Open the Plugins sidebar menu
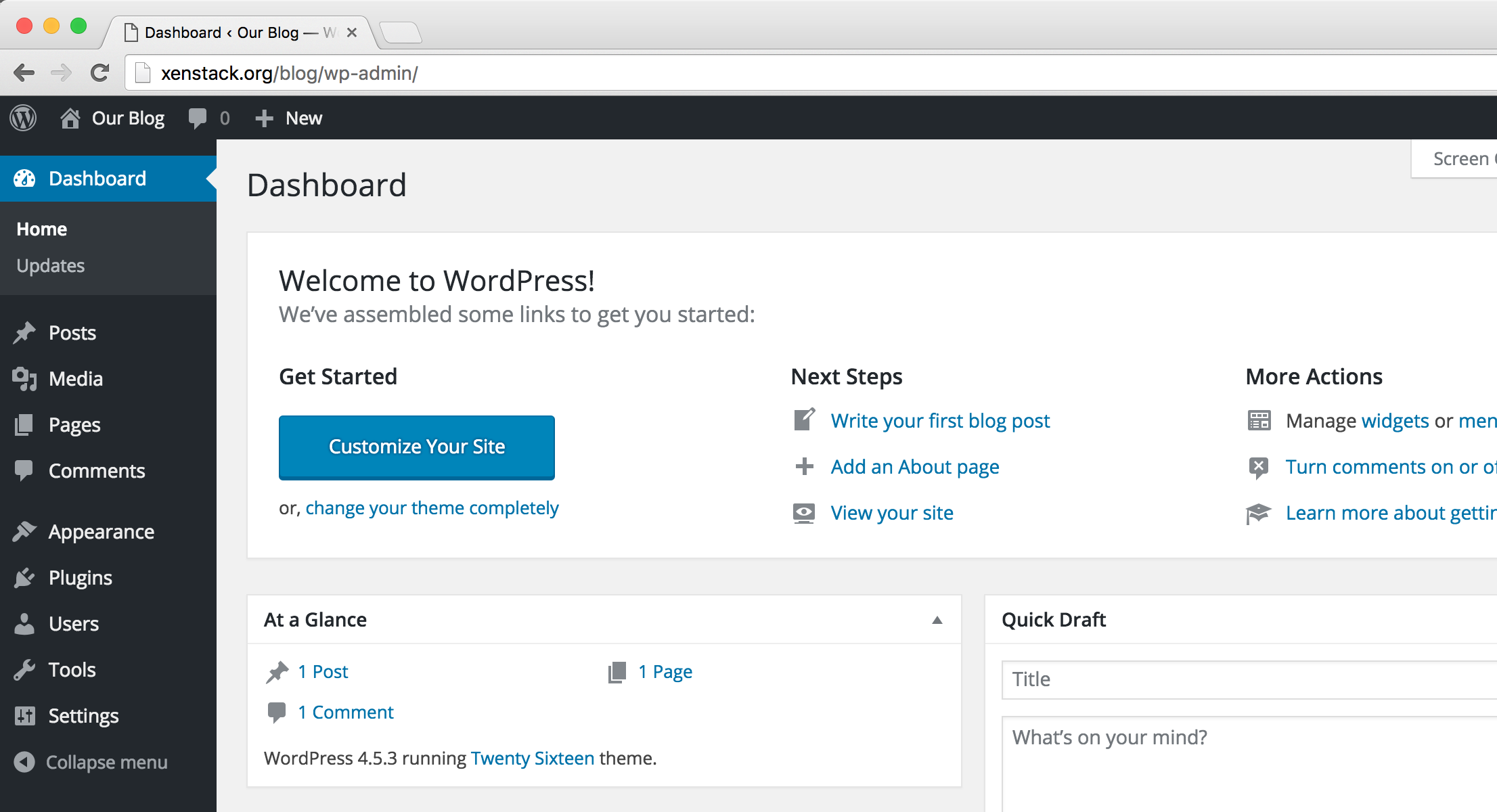Image resolution: width=1497 pixels, height=812 pixels. click(x=80, y=577)
